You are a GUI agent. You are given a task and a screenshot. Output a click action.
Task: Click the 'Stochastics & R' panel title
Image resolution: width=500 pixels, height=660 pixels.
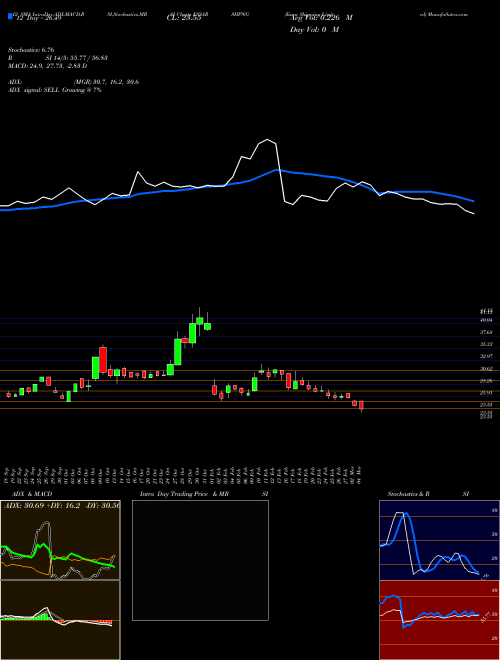tap(409, 494)
